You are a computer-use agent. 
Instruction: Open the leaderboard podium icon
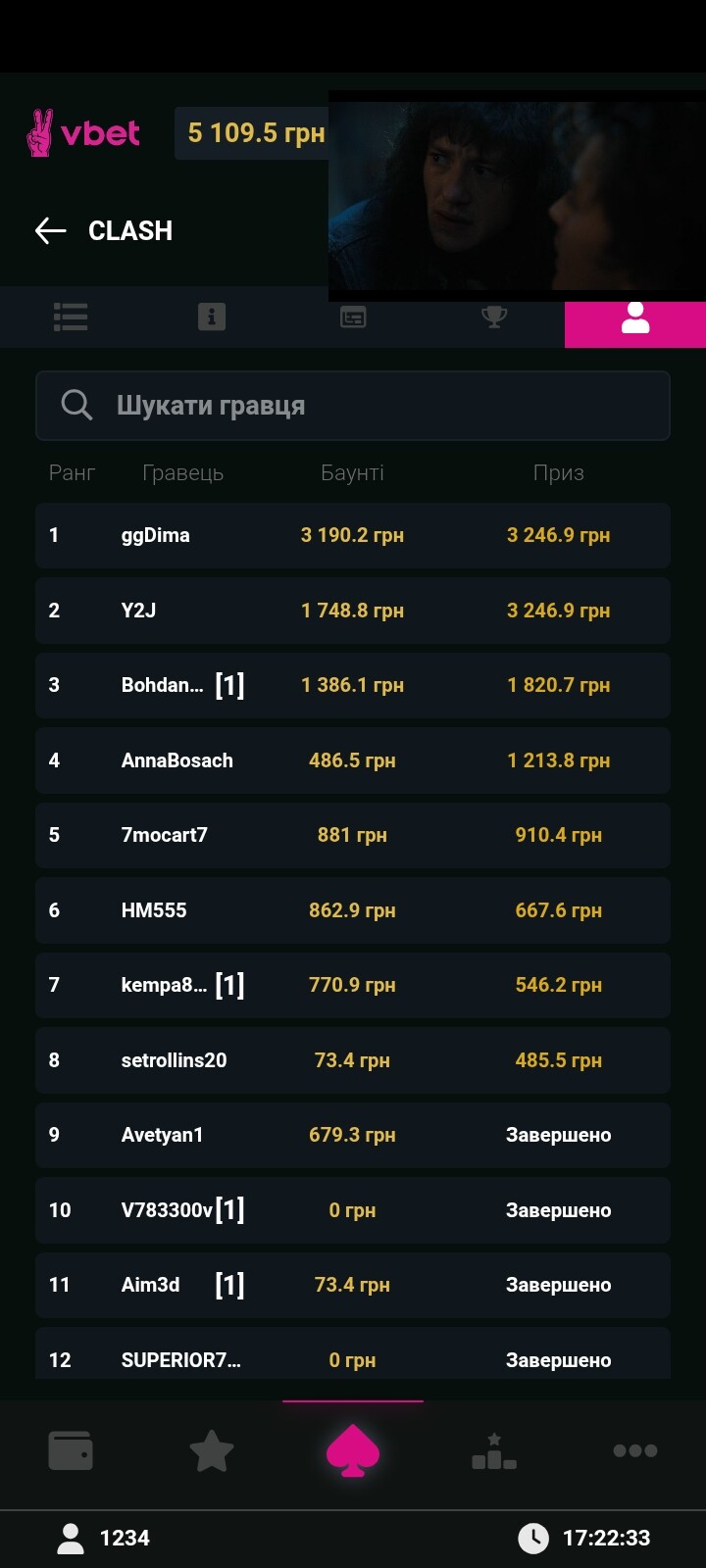[494, 1450]
